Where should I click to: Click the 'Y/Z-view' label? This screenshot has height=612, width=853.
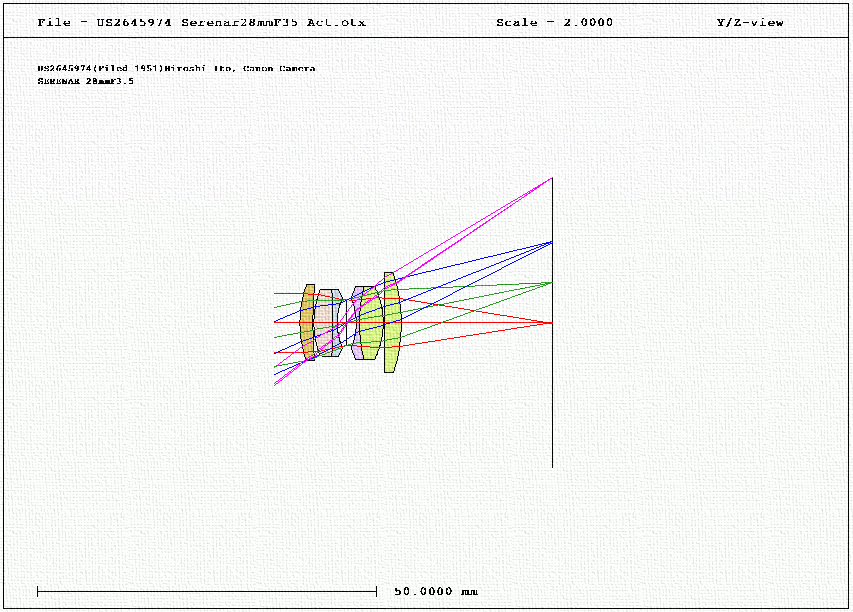coord(750,22)
